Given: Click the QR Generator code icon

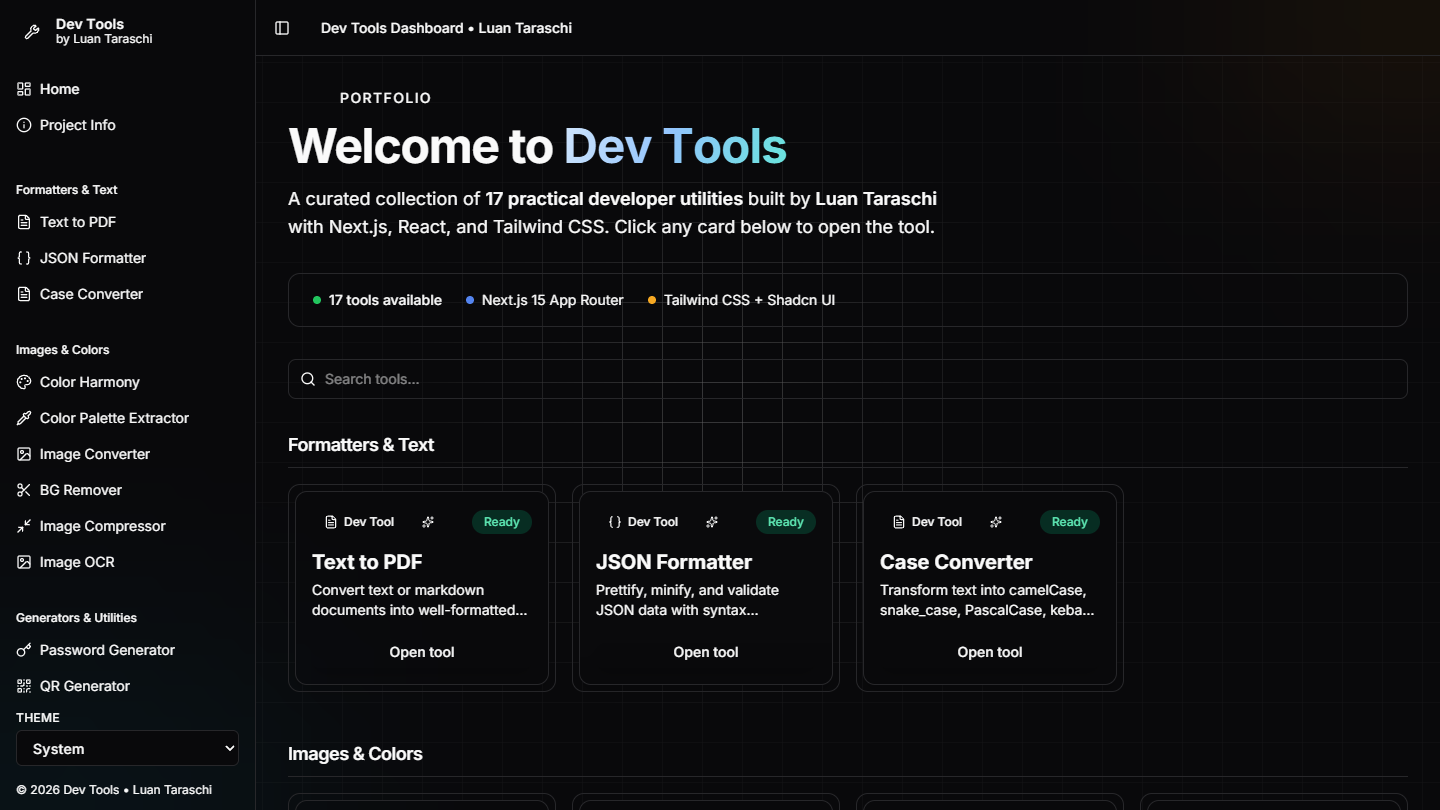Looking at the screenshot, I should tap(24, 686).
